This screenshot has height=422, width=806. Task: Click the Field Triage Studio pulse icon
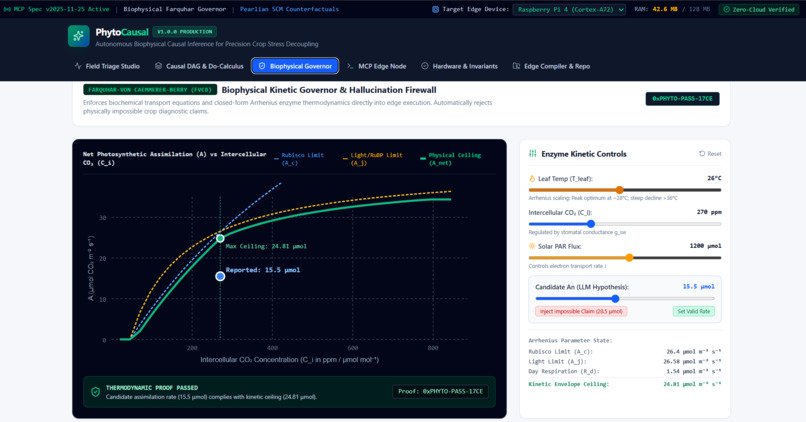(x=78, y=66)
